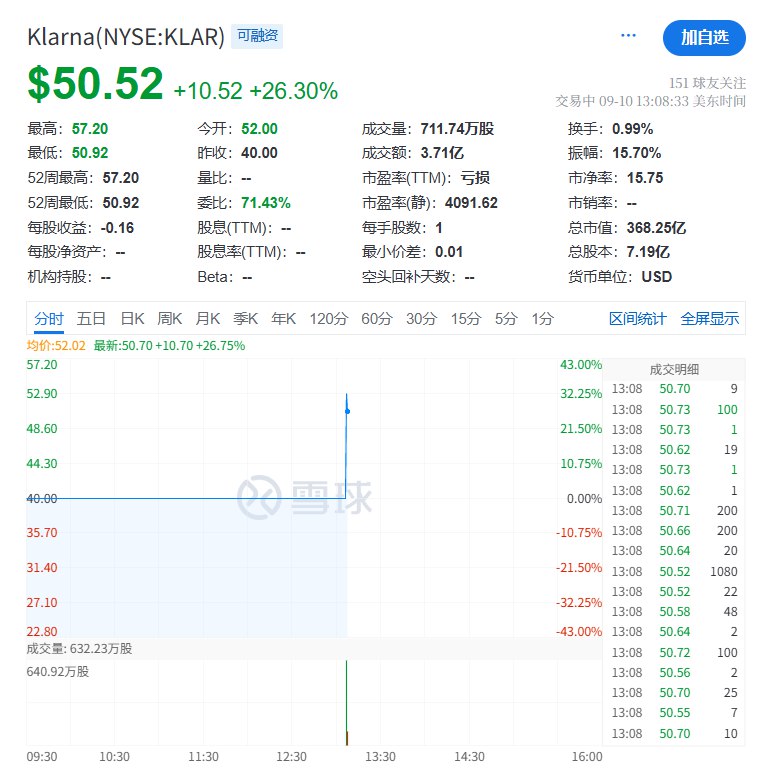Select the 60分 chart interval tab
782x777 pixels.
pyautogui.click(x=377, y=318)
